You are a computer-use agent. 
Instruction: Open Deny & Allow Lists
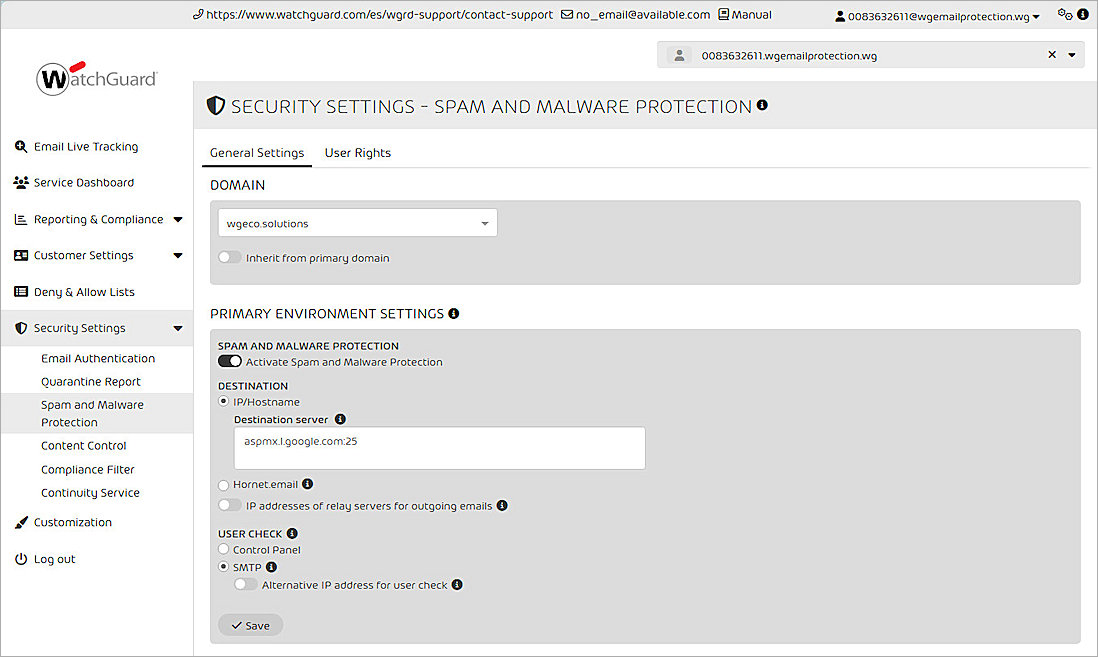(x=85, y=291)
